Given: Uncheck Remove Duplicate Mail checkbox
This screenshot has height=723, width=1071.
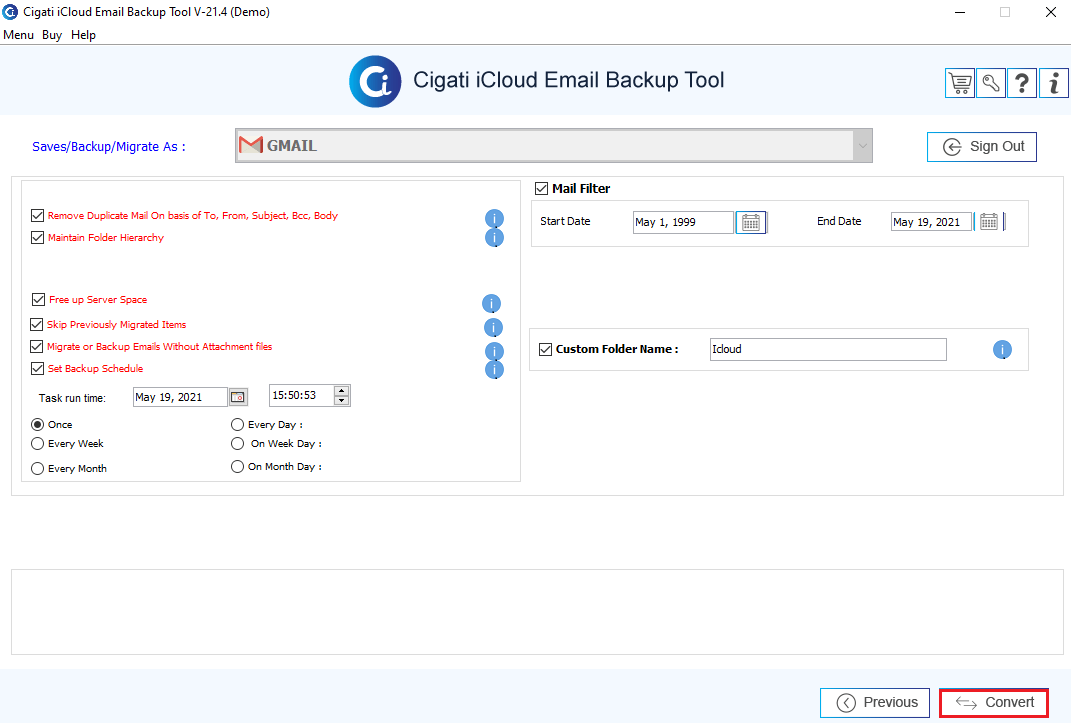Looking at the screenshot, I should 38,216.
